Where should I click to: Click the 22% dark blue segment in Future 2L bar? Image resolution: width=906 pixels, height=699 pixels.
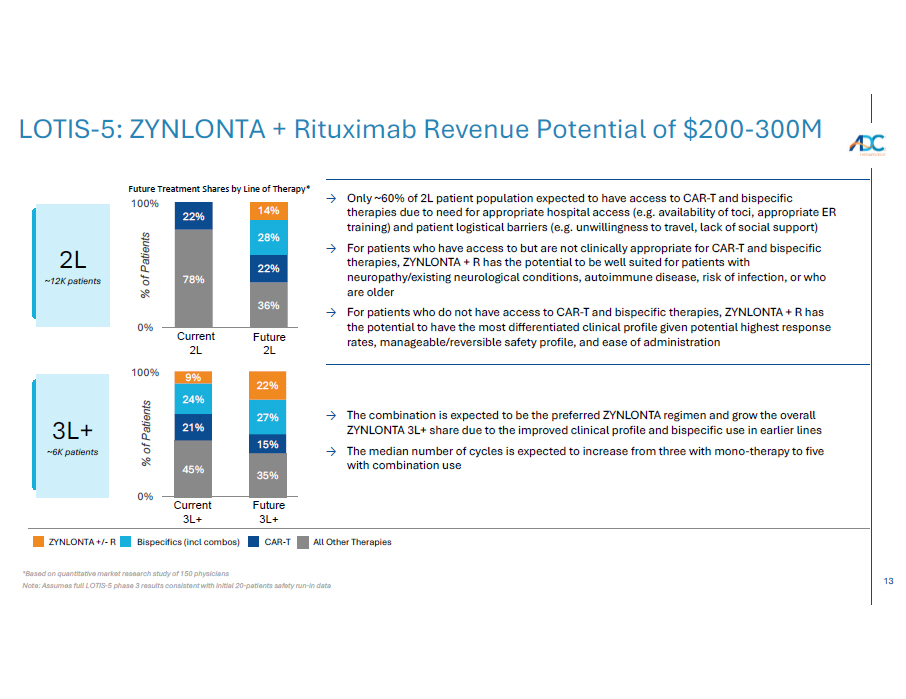269,269
